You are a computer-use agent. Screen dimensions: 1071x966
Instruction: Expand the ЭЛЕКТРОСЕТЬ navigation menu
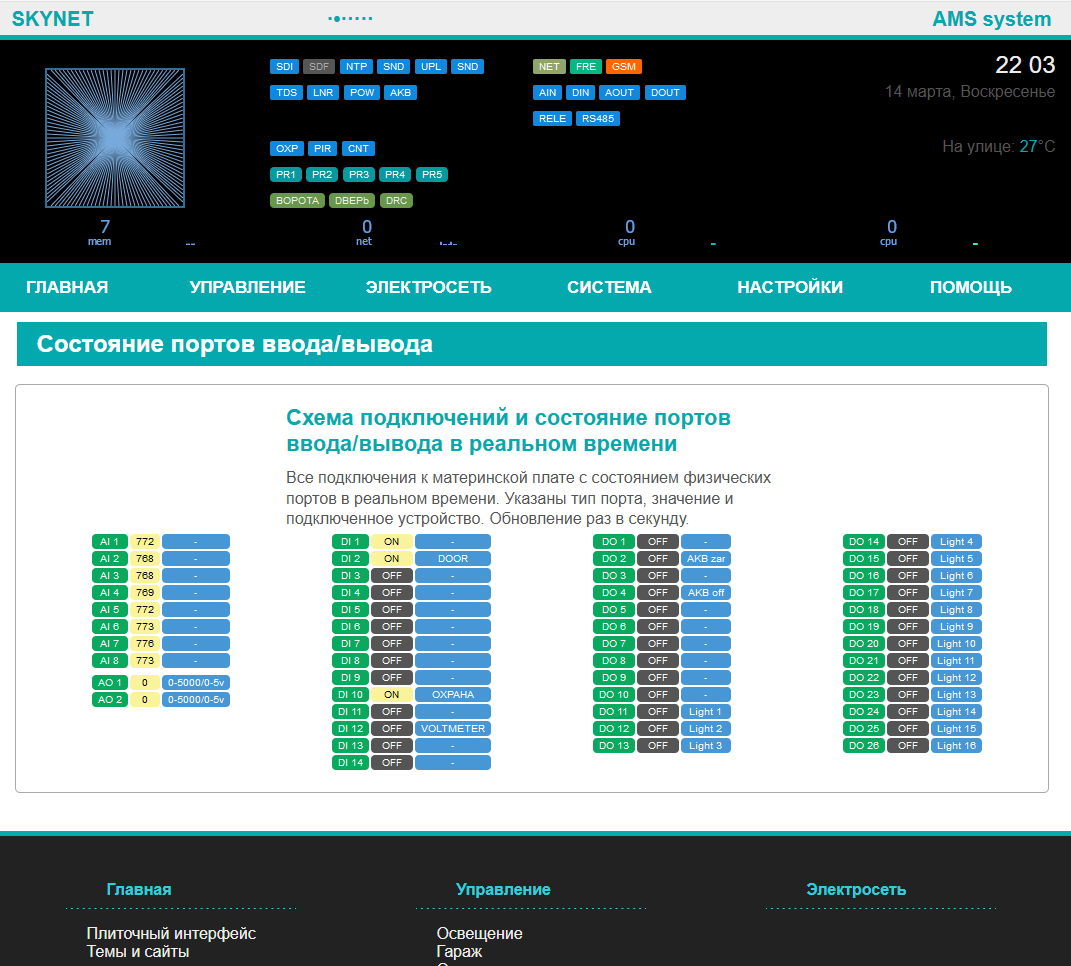428,288
